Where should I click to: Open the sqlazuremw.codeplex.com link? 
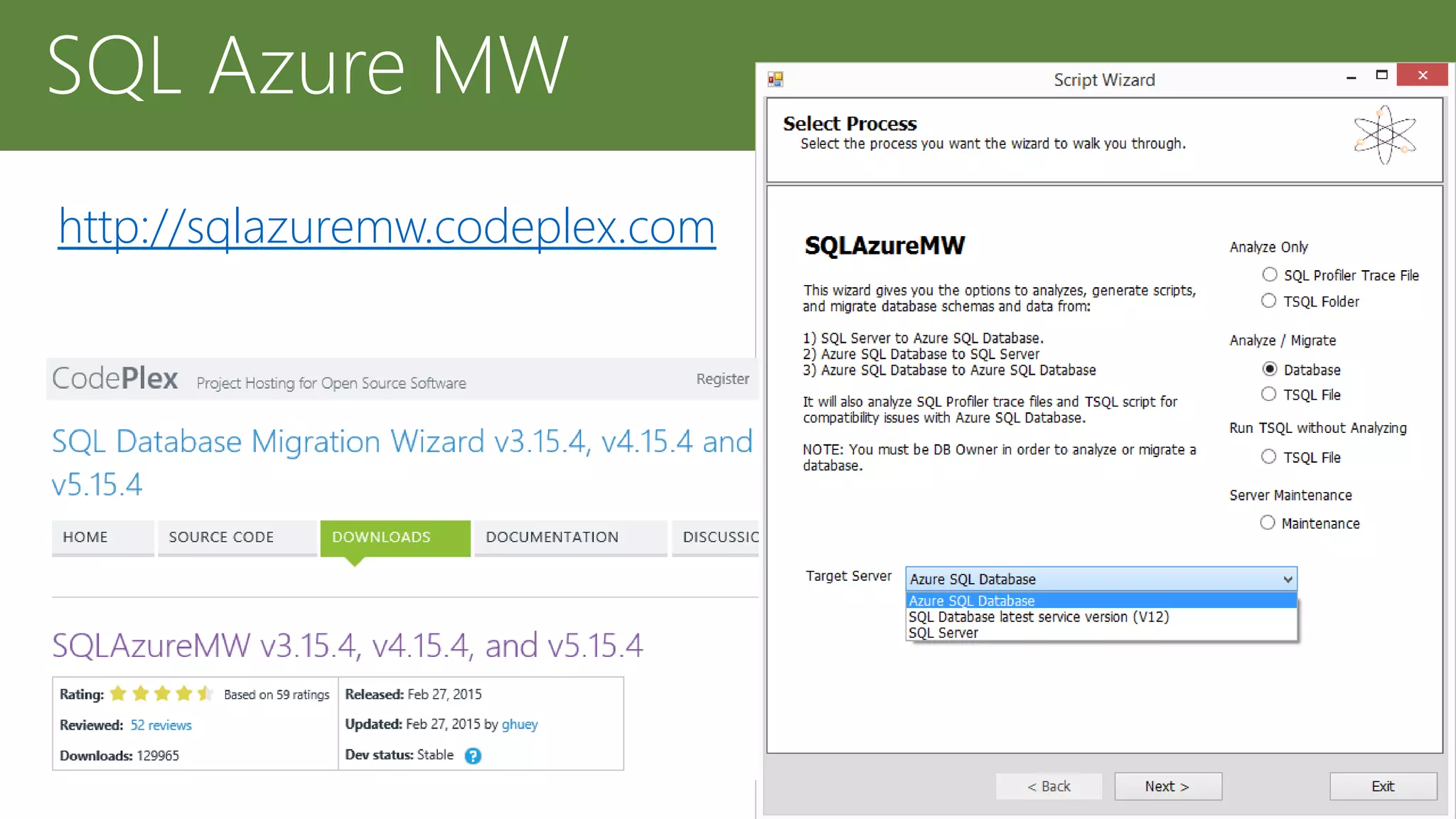[387, 227]
